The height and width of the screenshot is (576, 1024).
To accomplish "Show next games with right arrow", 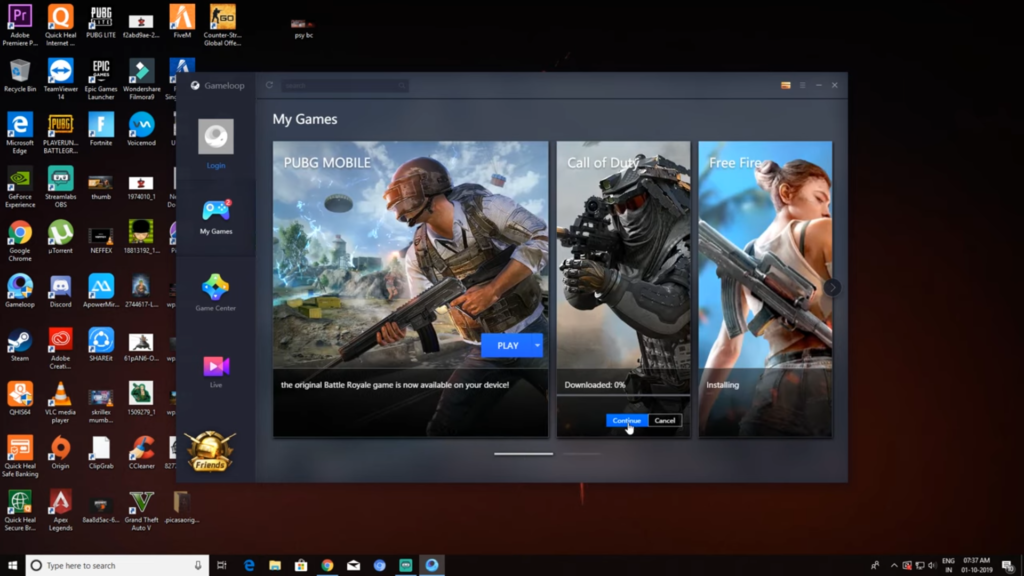I will [x=832, y=287].
